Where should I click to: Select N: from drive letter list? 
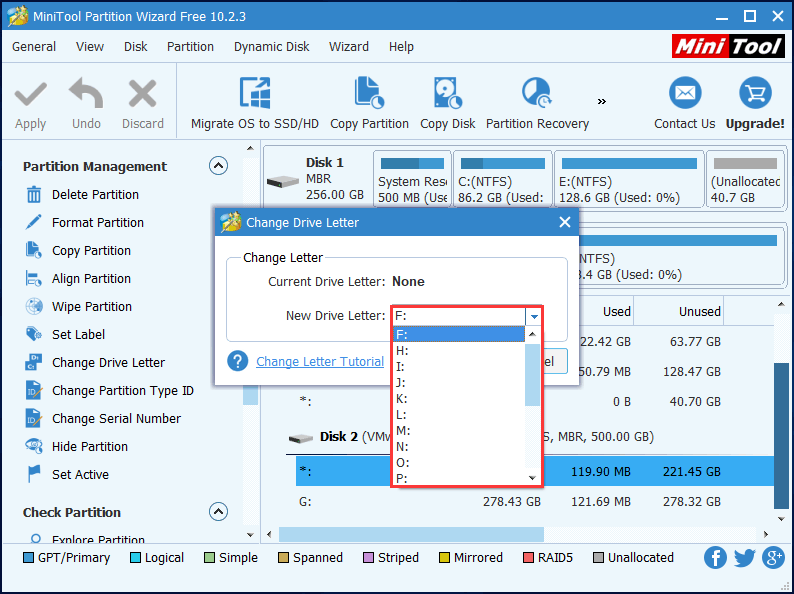(459, 447)
